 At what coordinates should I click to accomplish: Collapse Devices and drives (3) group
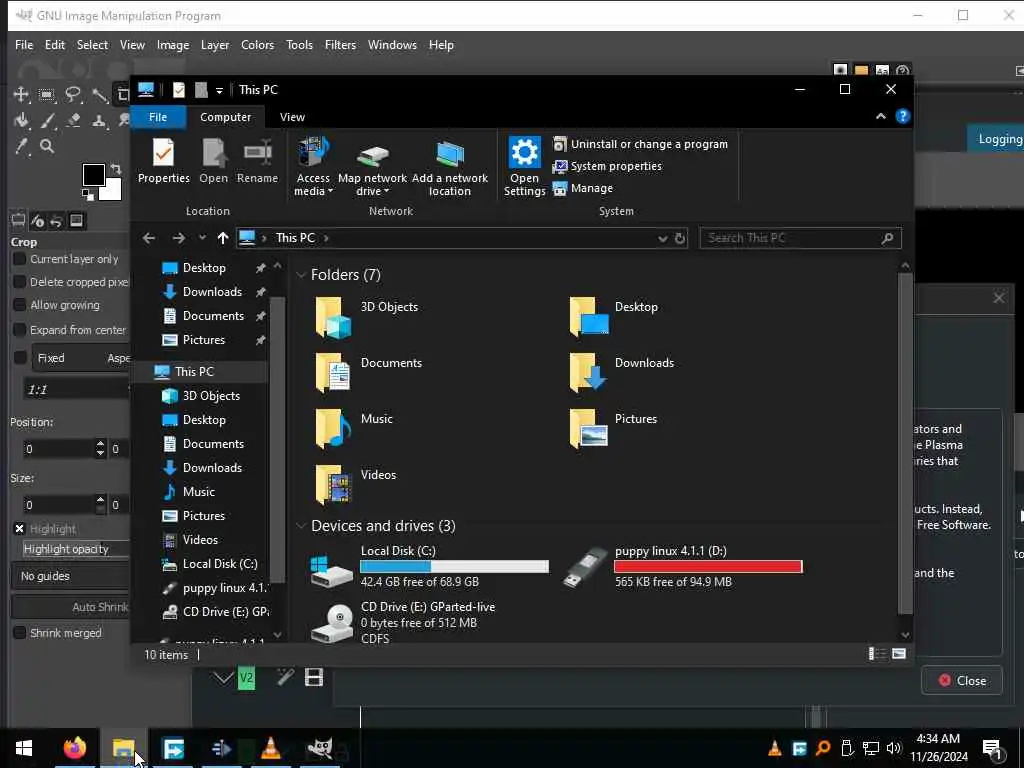[301, 526]
